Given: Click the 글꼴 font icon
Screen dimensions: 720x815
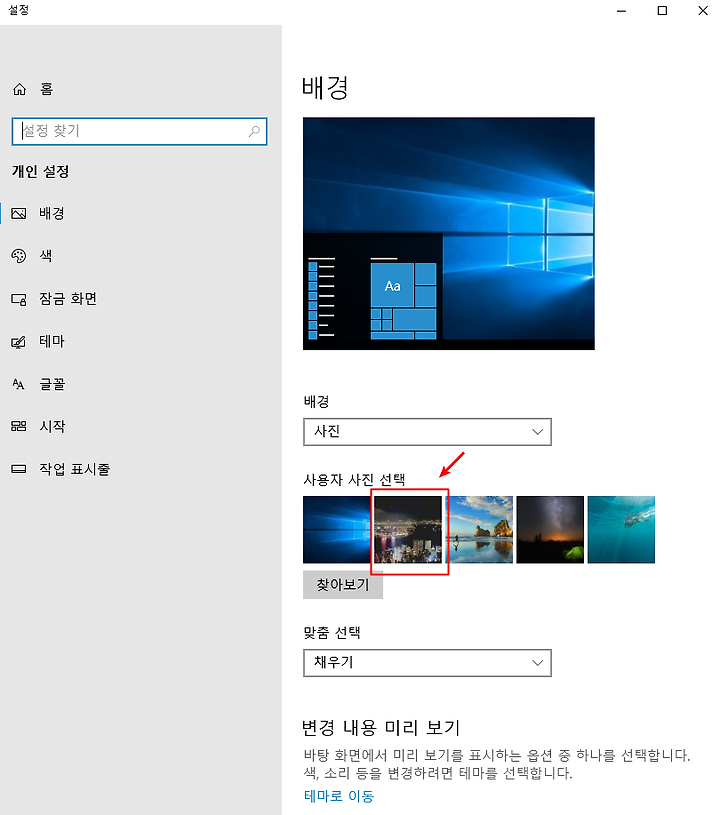Looking at the screenshot, I should [19, 384].
